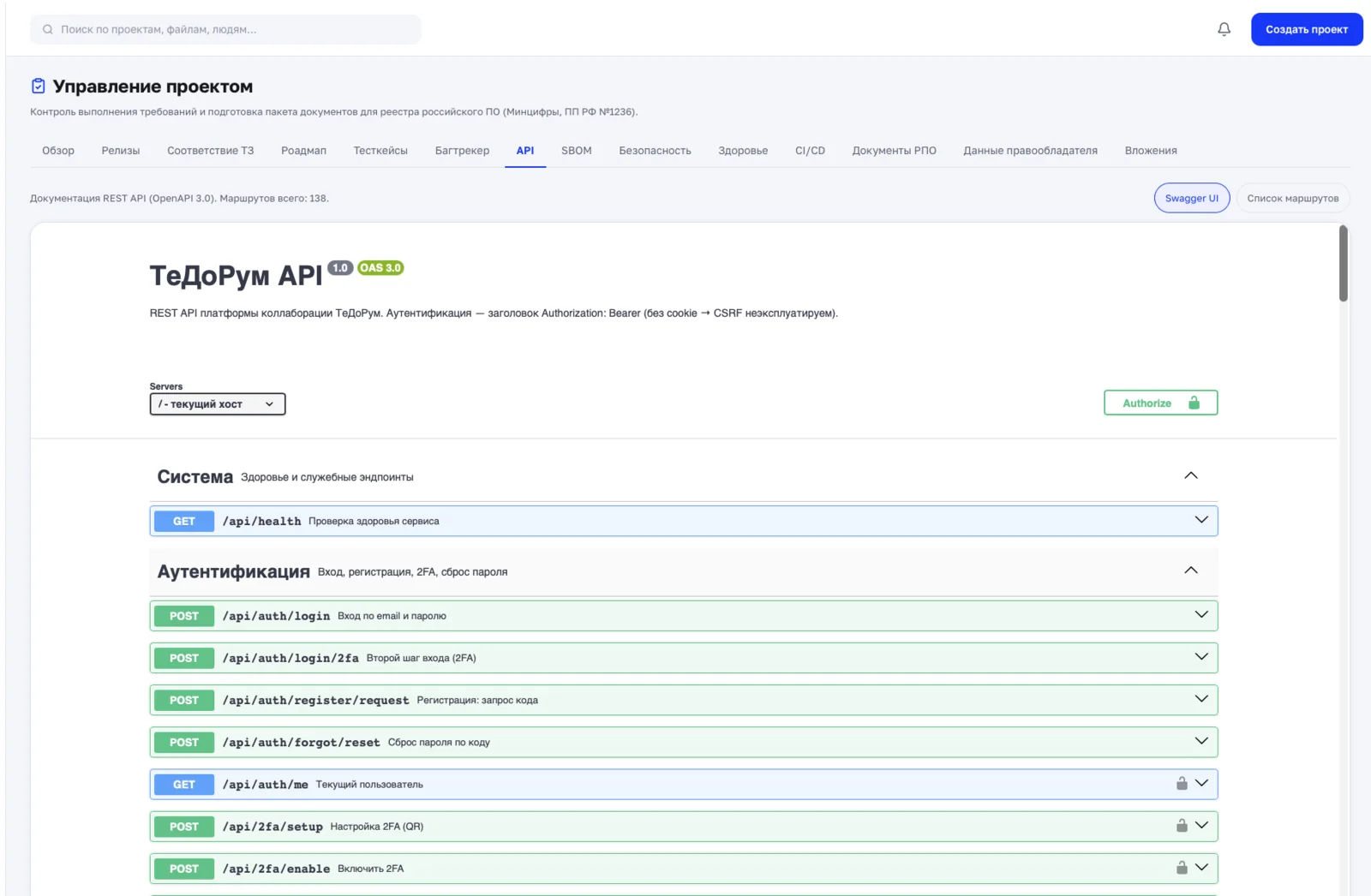The height and width of the screenshot is (896, 1371).
Task: Click the Authorize button
Action: (1161, 403)
